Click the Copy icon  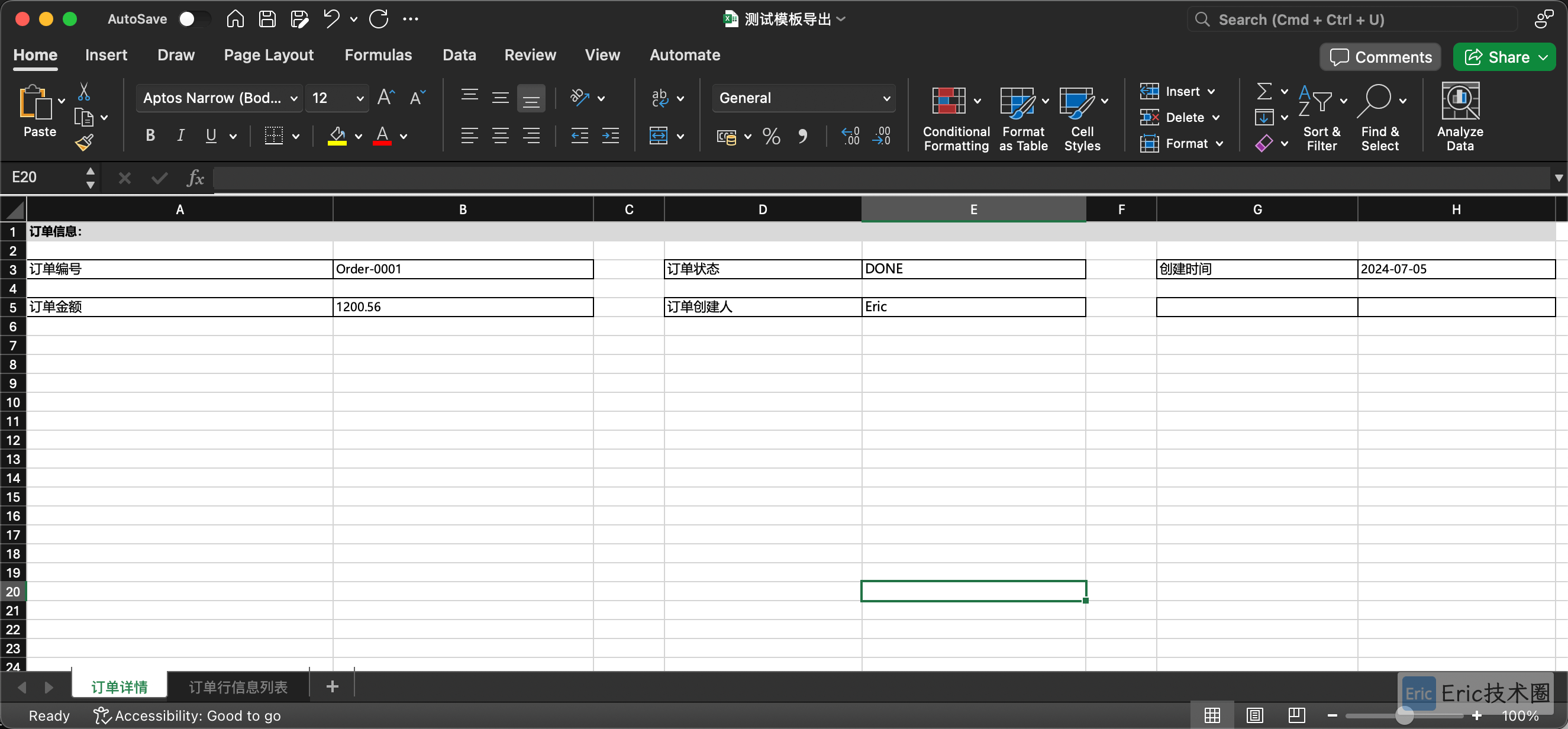(83, 117)
